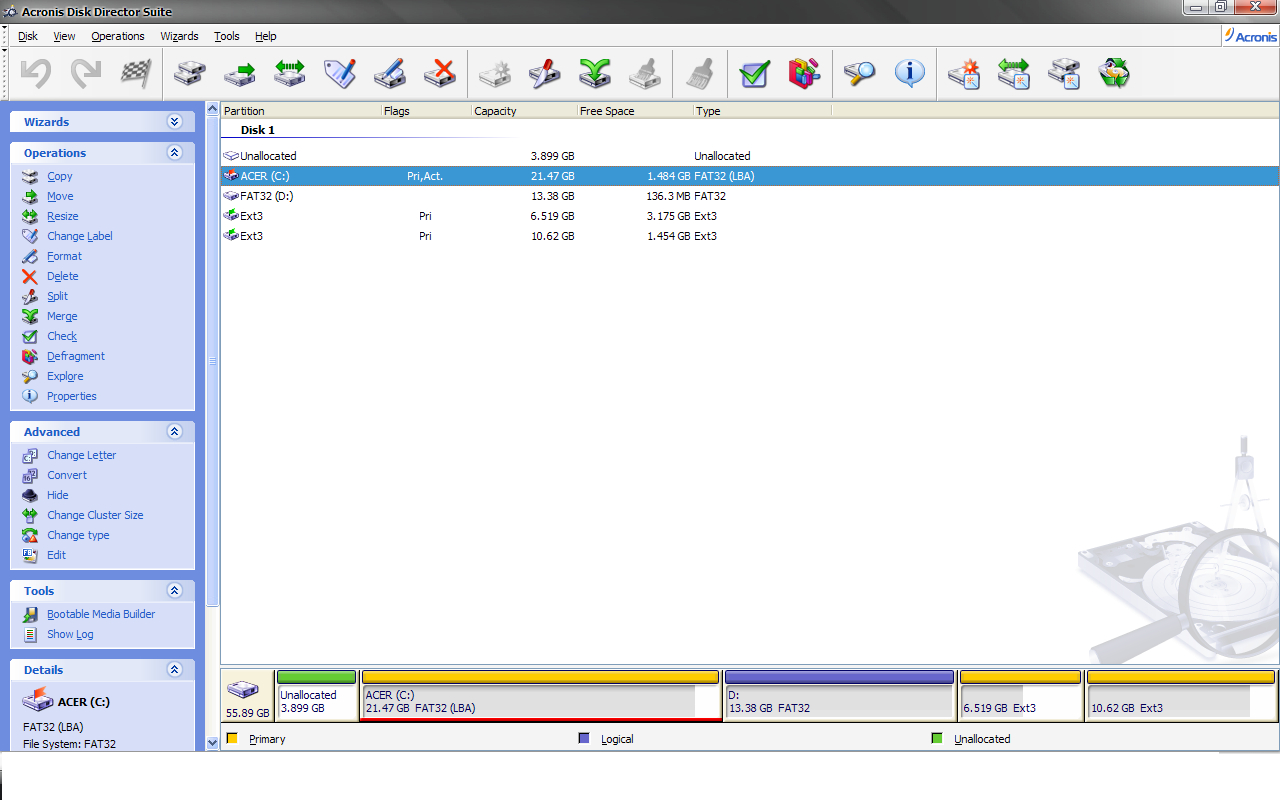
Task: Click Change Label link in sidebar
Action: pos(80,236)
